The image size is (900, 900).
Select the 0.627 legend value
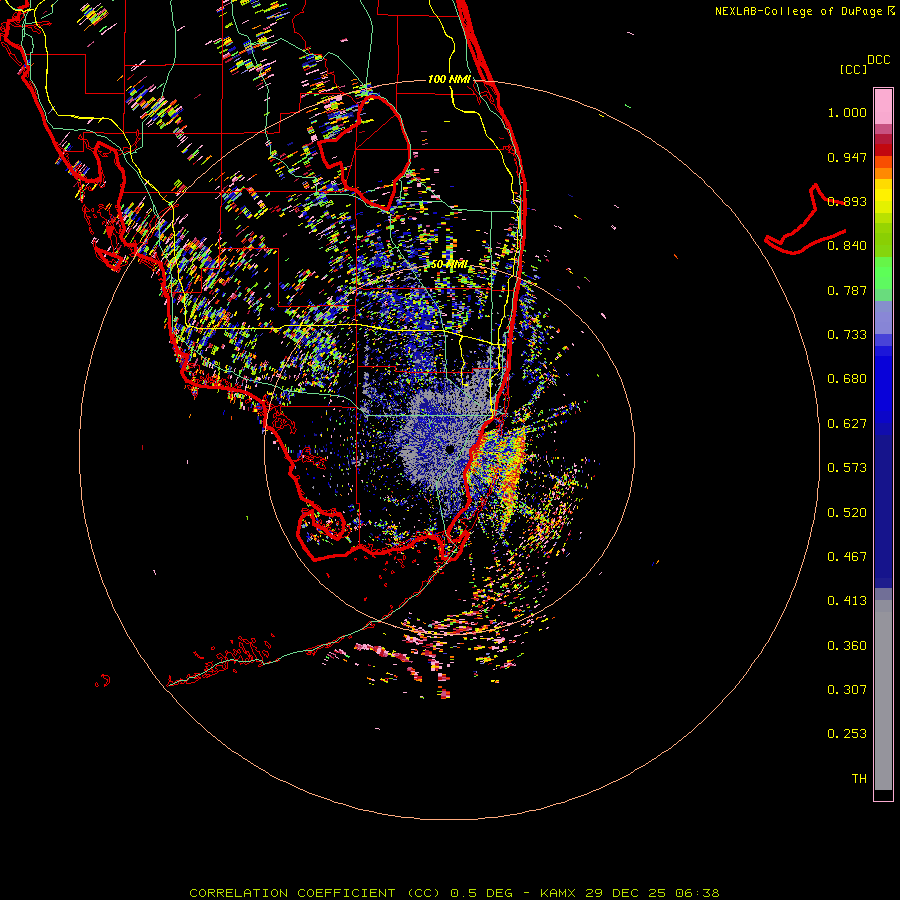coord(847,424)
